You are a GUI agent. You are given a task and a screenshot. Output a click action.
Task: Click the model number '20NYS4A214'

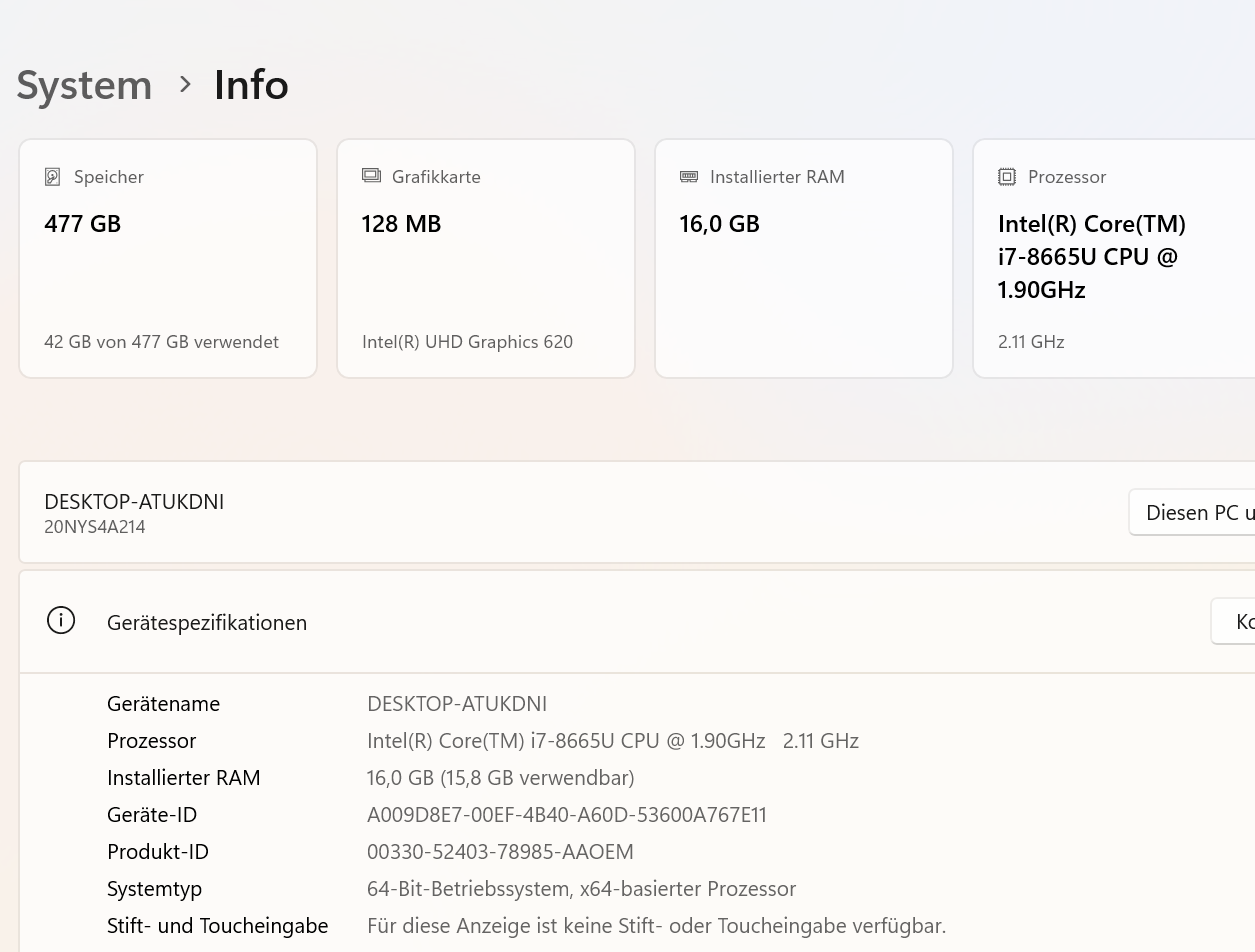(95, 527)
